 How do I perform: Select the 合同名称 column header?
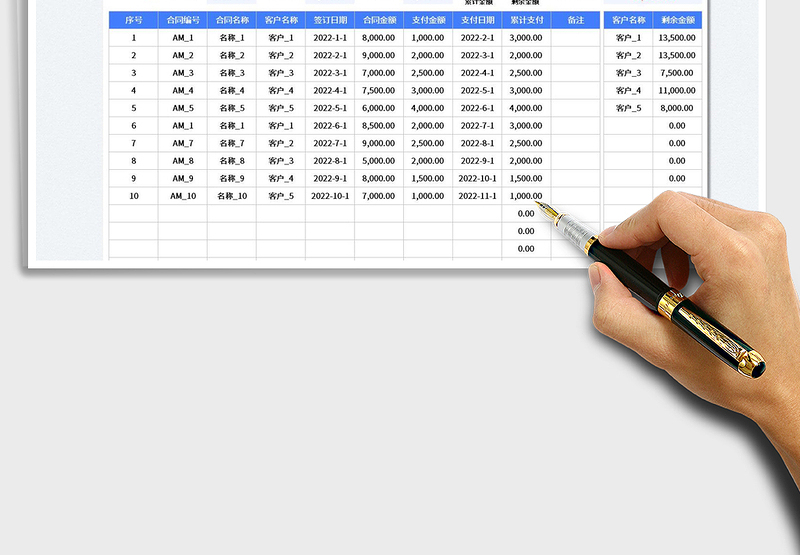pos(232,20)
